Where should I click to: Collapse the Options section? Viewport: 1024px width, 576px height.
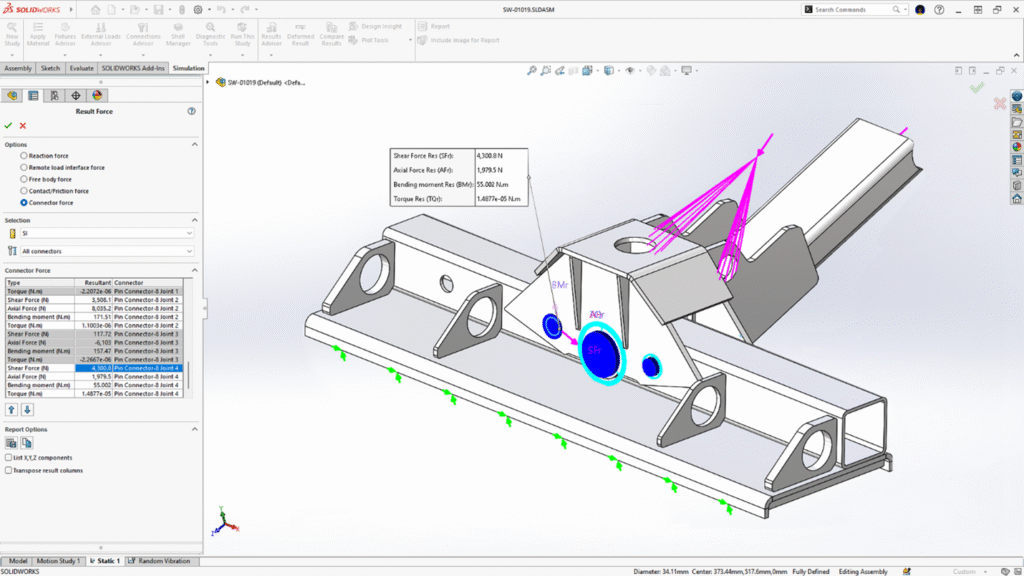click(x=193, y=144)
